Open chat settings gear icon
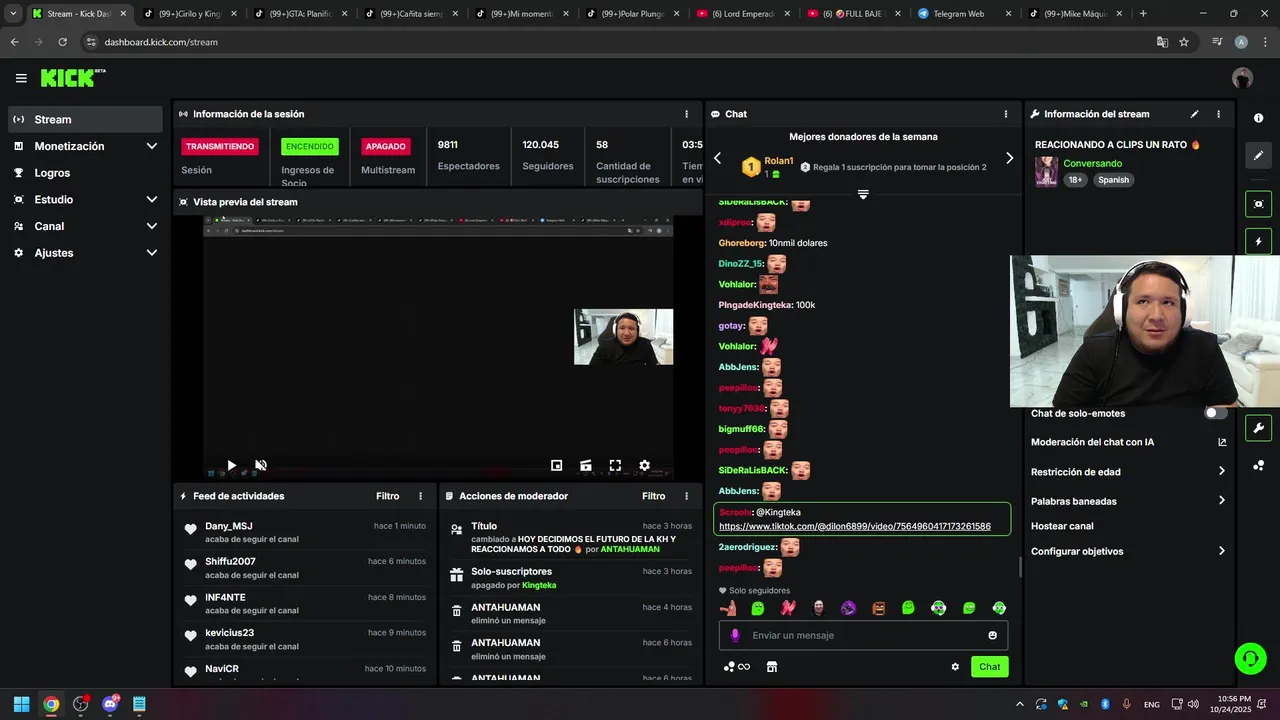Screen dimensions: 1280x720 coord(955,667)
